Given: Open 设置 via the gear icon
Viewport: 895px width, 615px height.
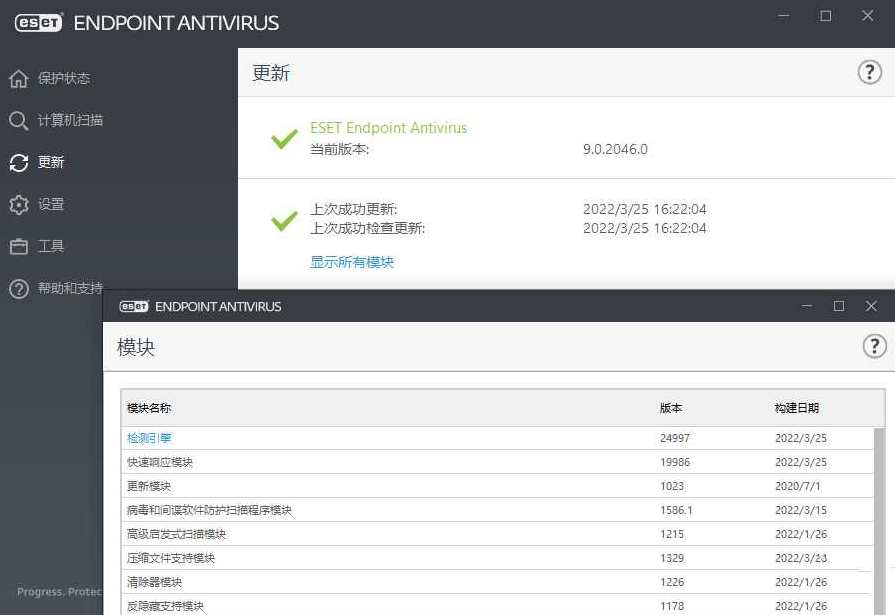Looking at the screenshot, I should (21, 204).
